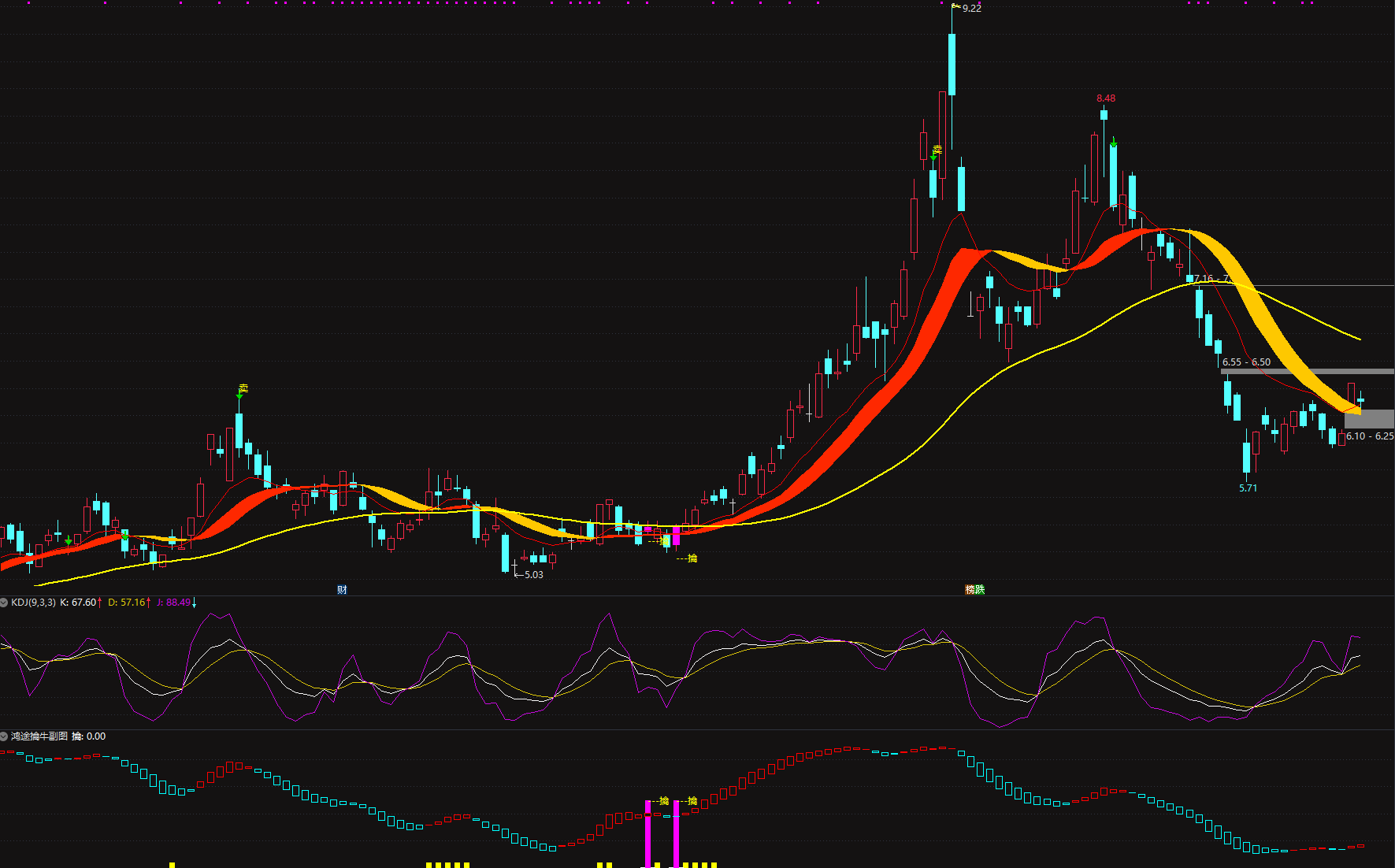Click the 6.55 - 6.50 gray gap bar

point(1306,371)
